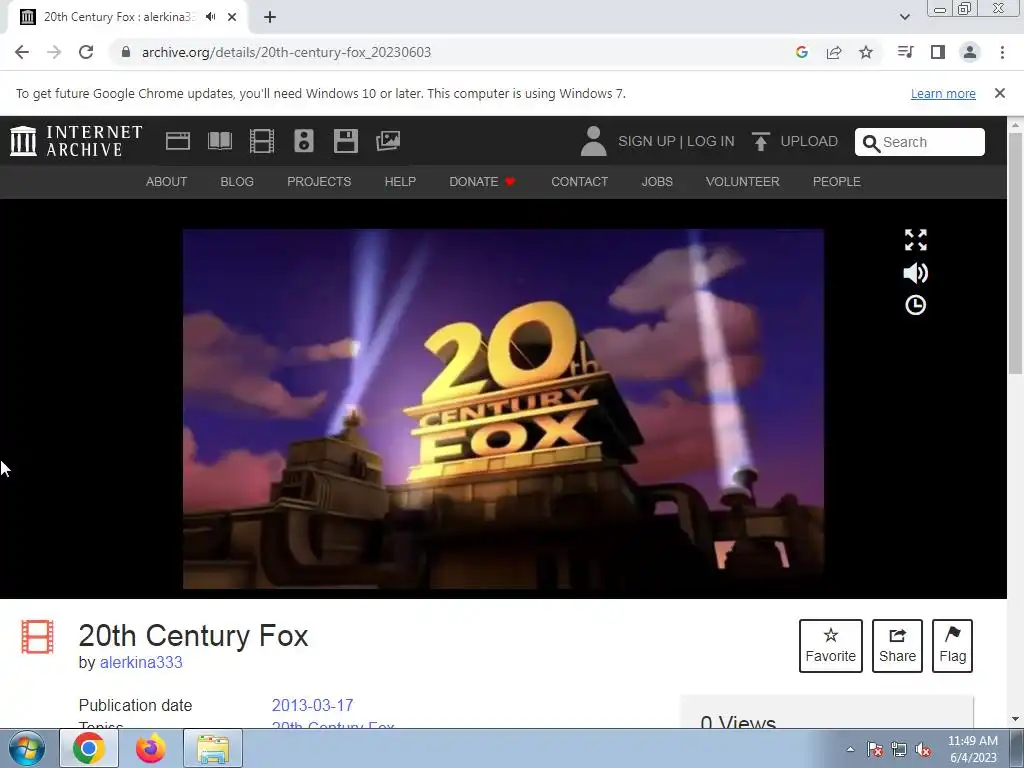
Task: Toggle player volume speaker icon
Action: pos(916,273)
